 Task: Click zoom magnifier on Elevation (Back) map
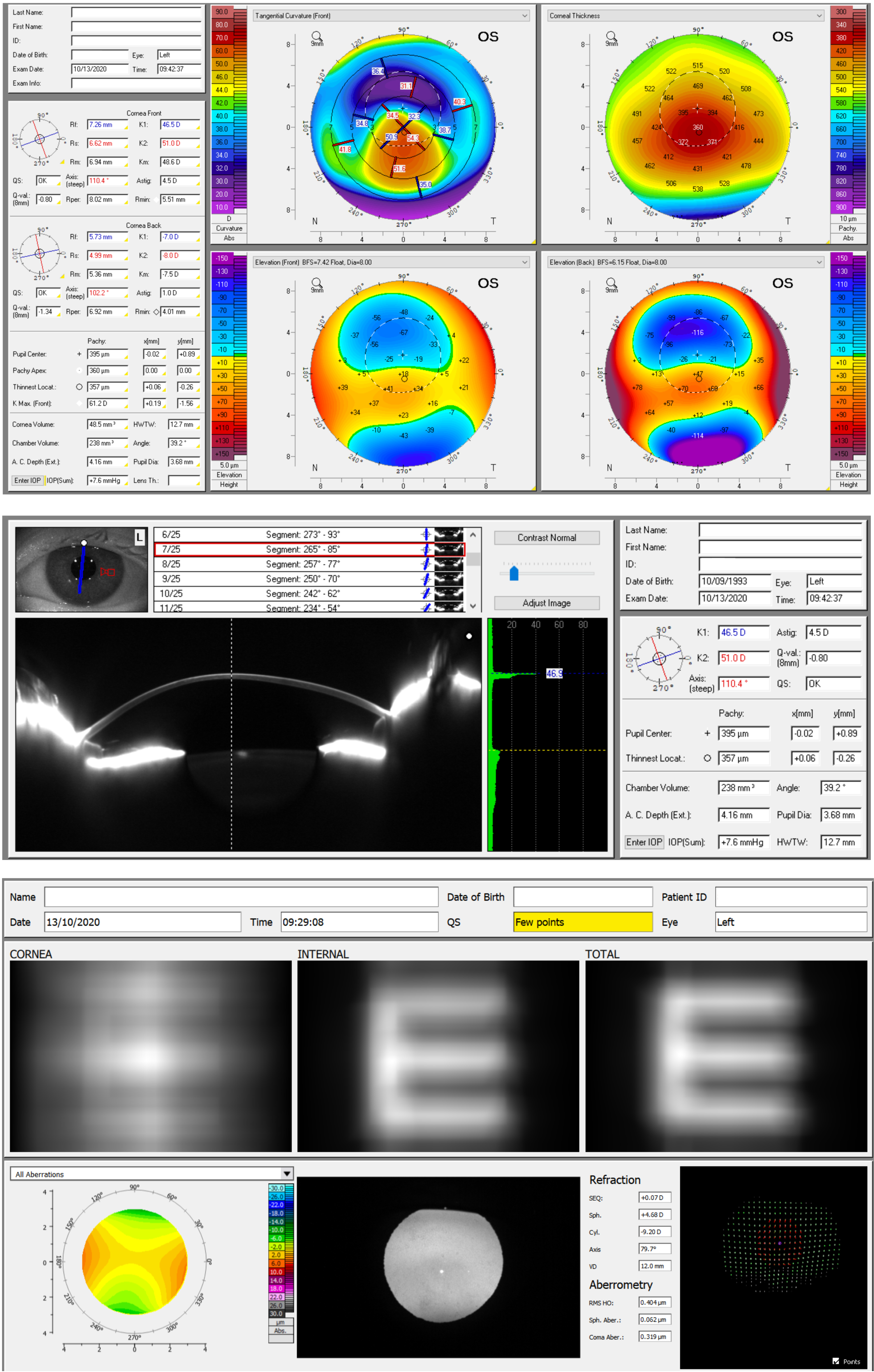coord(611,283)
